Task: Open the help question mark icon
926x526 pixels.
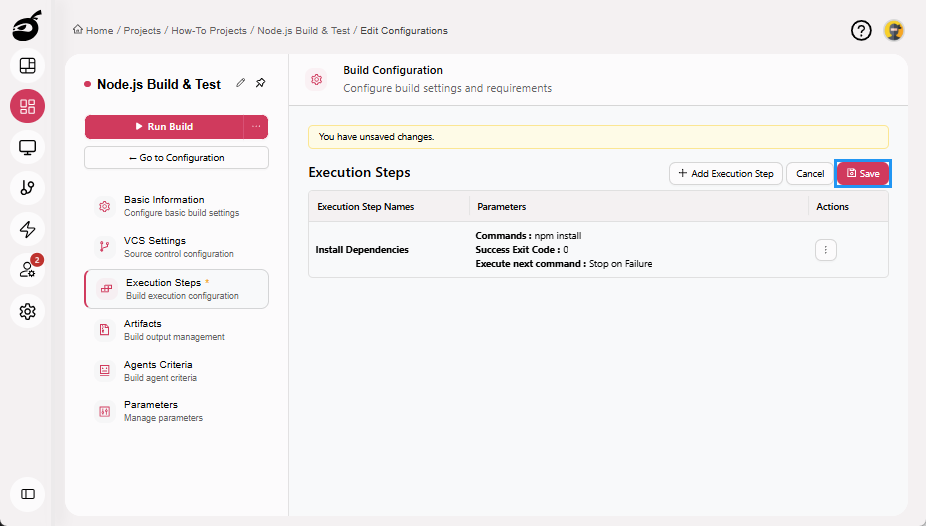Action: point(861,30)
